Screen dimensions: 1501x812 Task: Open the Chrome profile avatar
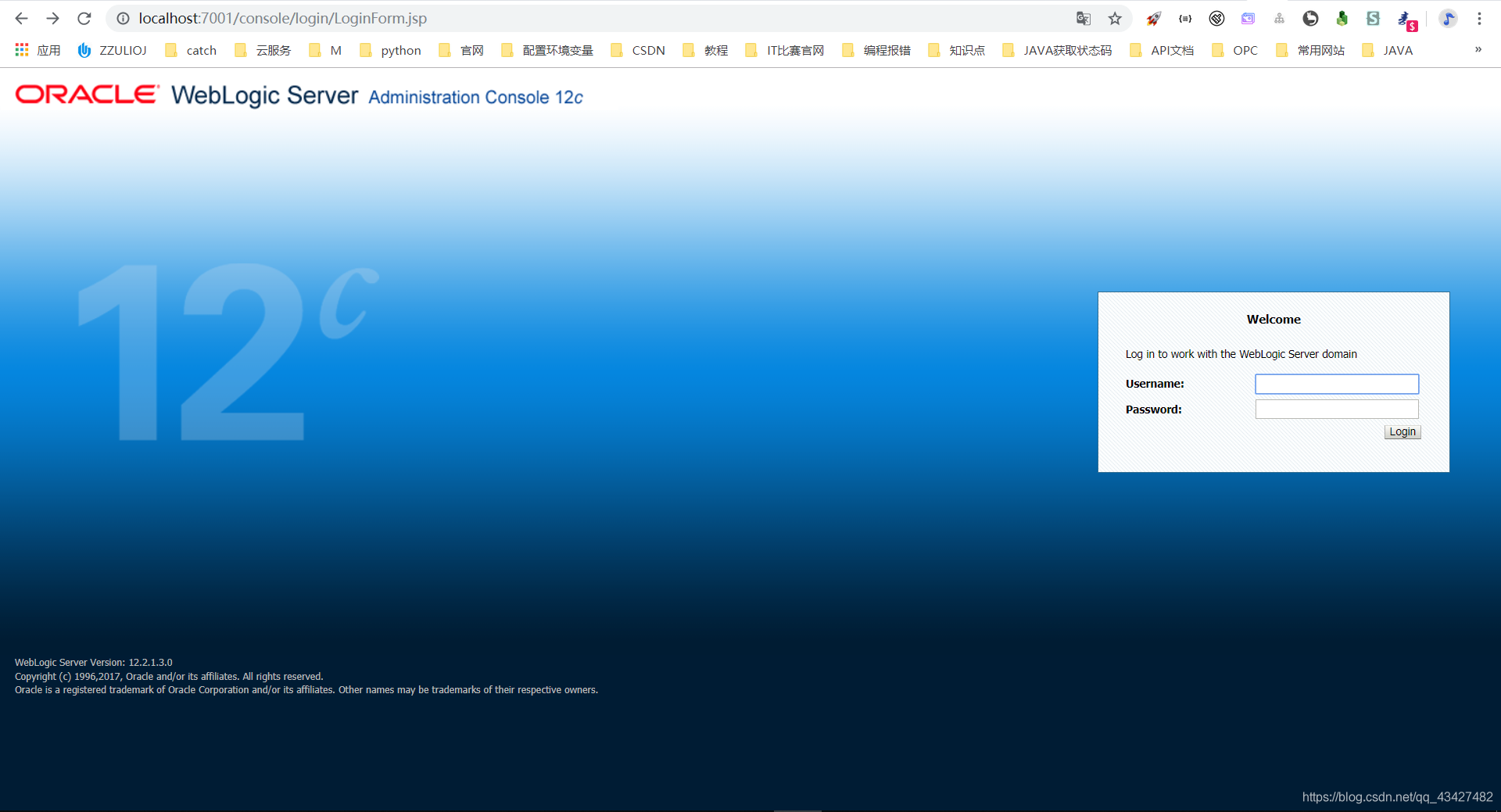[x=1448, y=18]
